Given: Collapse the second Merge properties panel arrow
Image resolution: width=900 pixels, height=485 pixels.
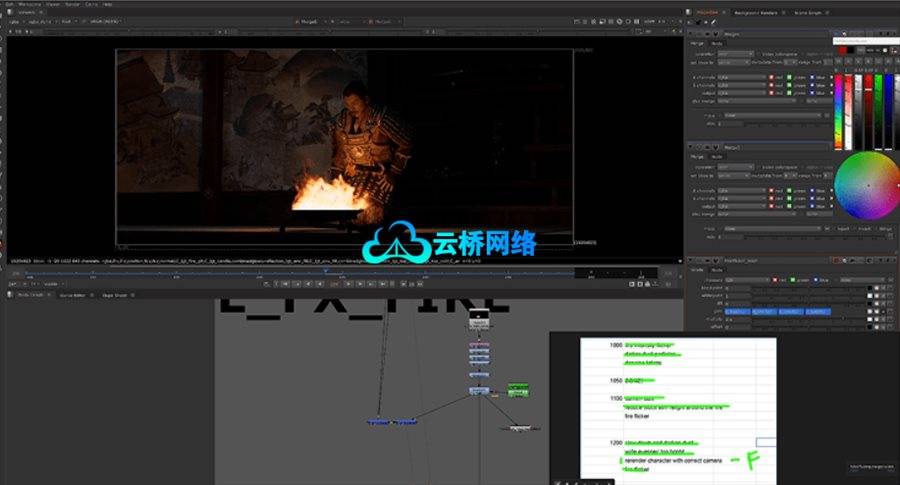Looking at the screenshot, I should point(689,147).
